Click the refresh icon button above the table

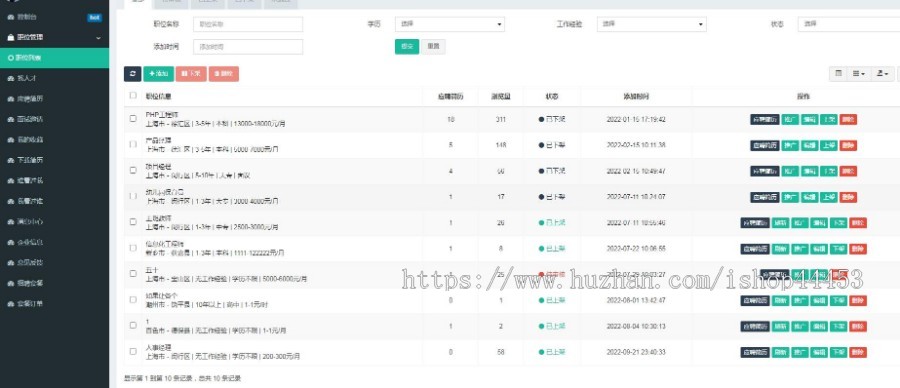(x=133, y=73)
